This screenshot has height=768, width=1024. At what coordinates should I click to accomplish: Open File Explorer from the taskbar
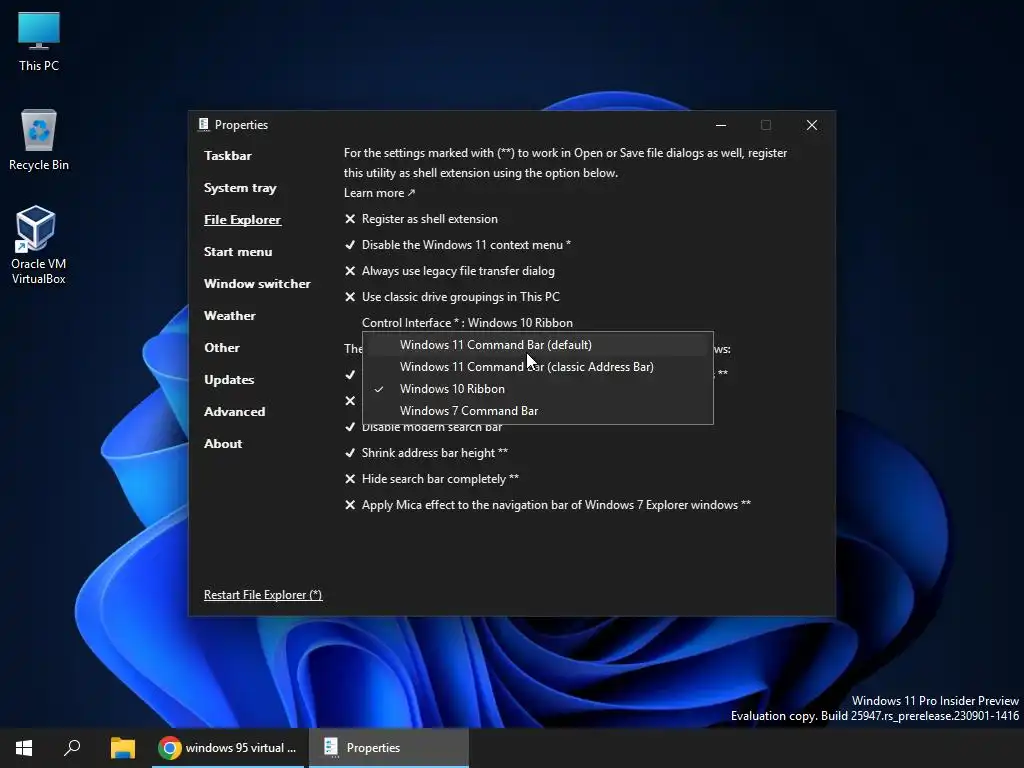[x=122, y=748]
